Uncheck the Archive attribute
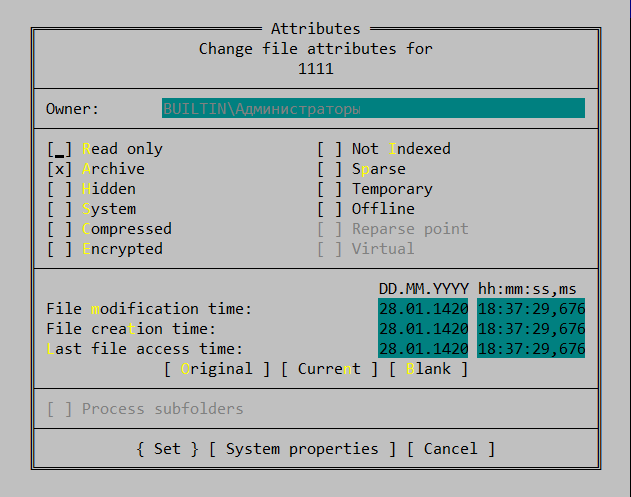The image size is (631, 497). (96, 169)
